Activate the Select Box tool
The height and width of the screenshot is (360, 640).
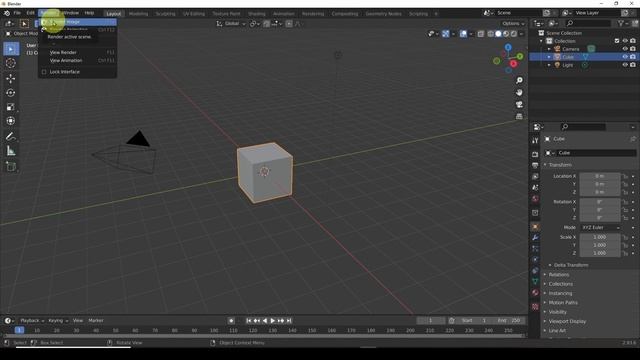(x=11, y=49)
